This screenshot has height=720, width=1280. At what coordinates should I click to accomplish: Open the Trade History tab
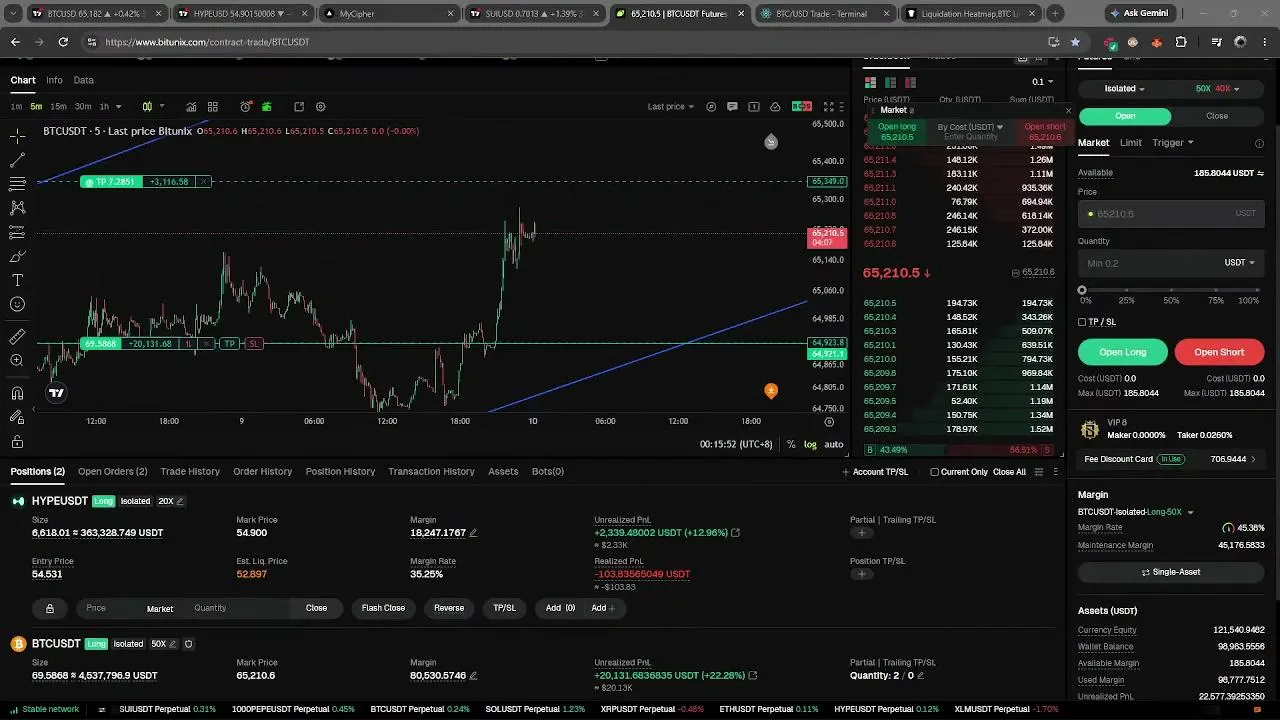pos(190,472)
